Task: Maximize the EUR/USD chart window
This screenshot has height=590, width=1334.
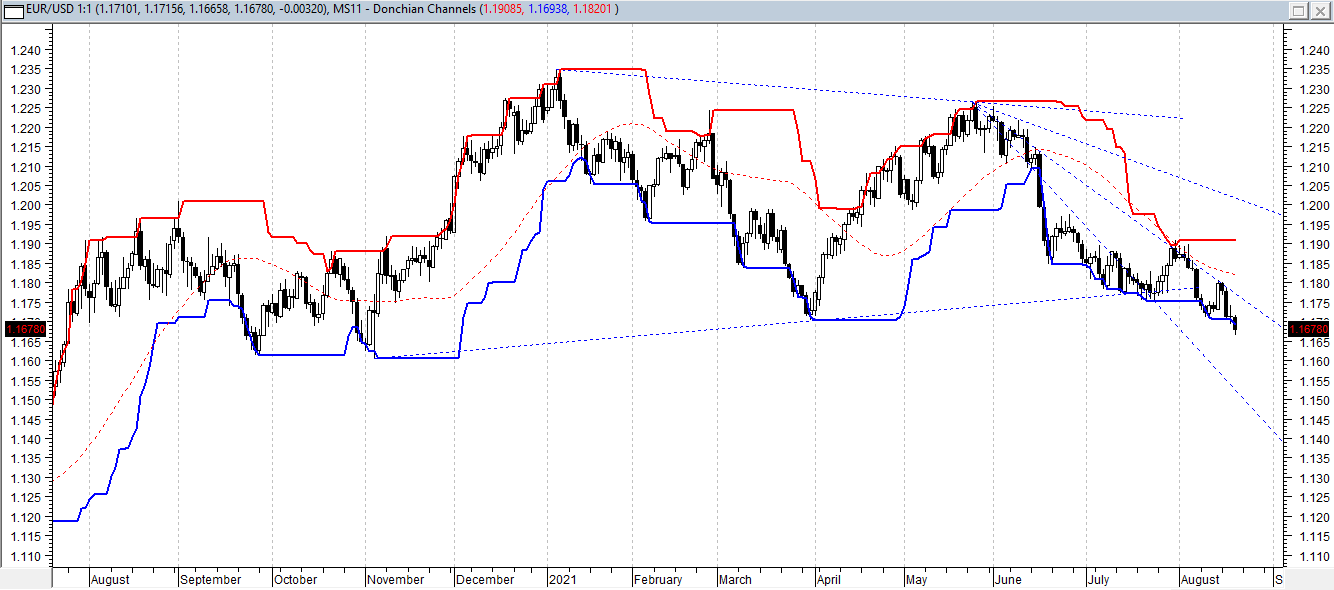Action: point(1299,10)
